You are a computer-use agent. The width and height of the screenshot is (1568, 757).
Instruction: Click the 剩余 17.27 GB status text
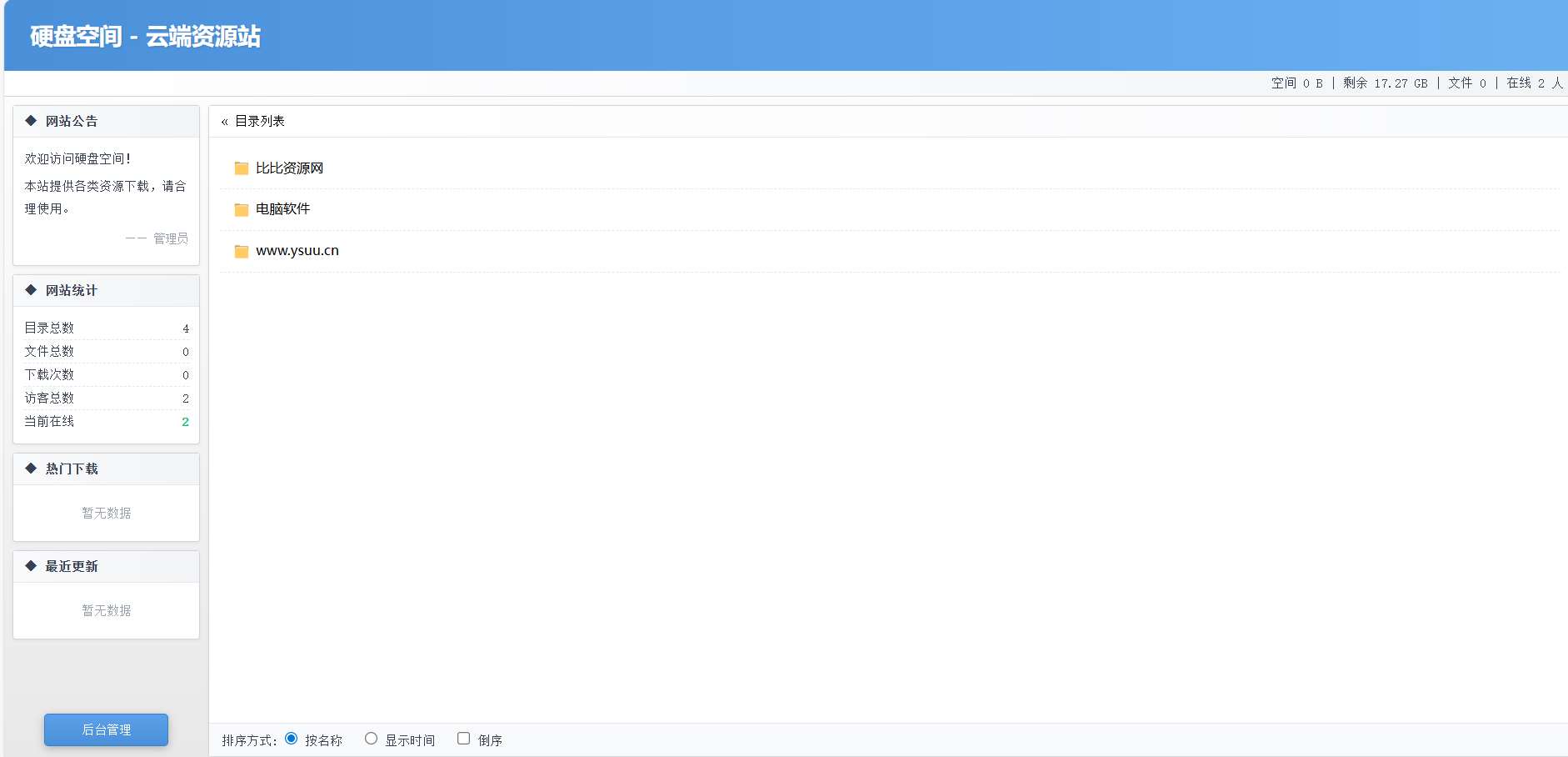coord(1385,83)
